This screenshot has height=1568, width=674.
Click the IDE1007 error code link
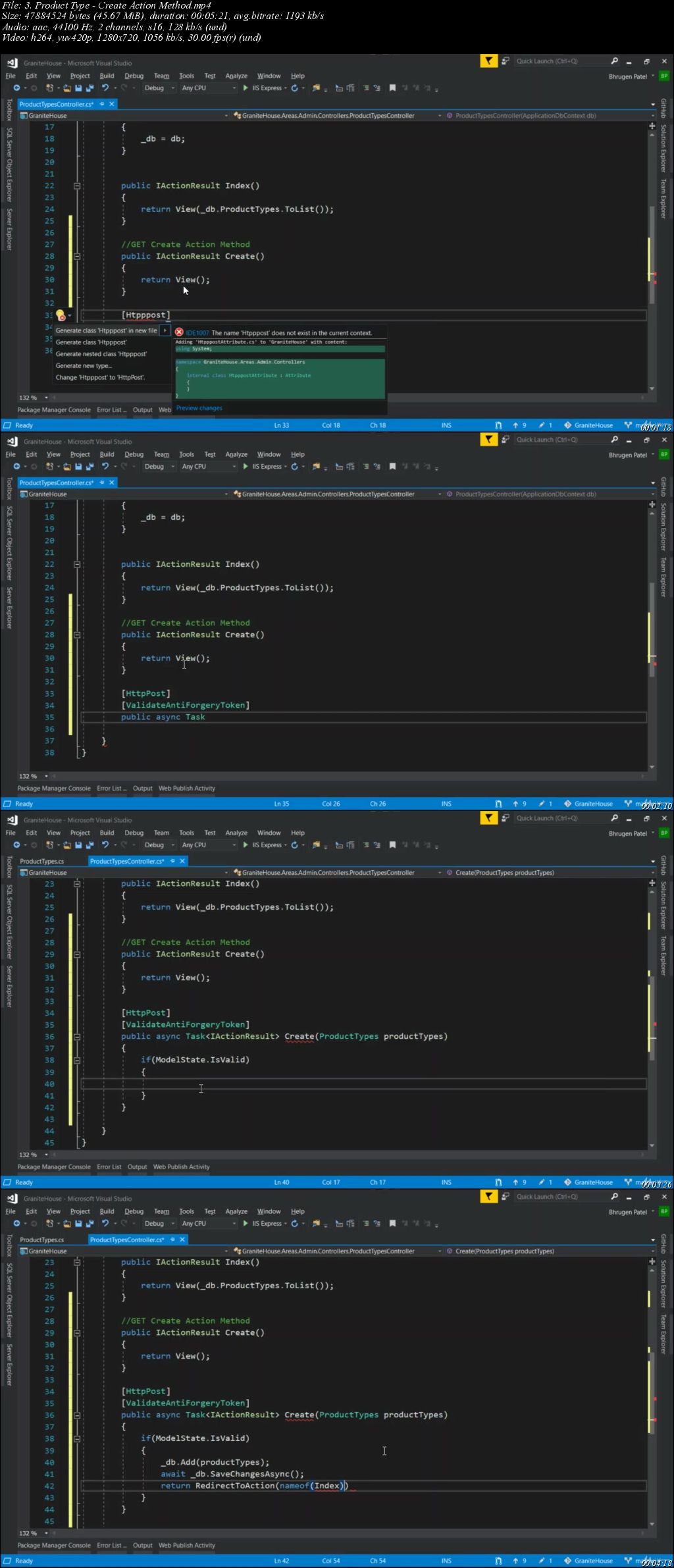pos(197,333)
